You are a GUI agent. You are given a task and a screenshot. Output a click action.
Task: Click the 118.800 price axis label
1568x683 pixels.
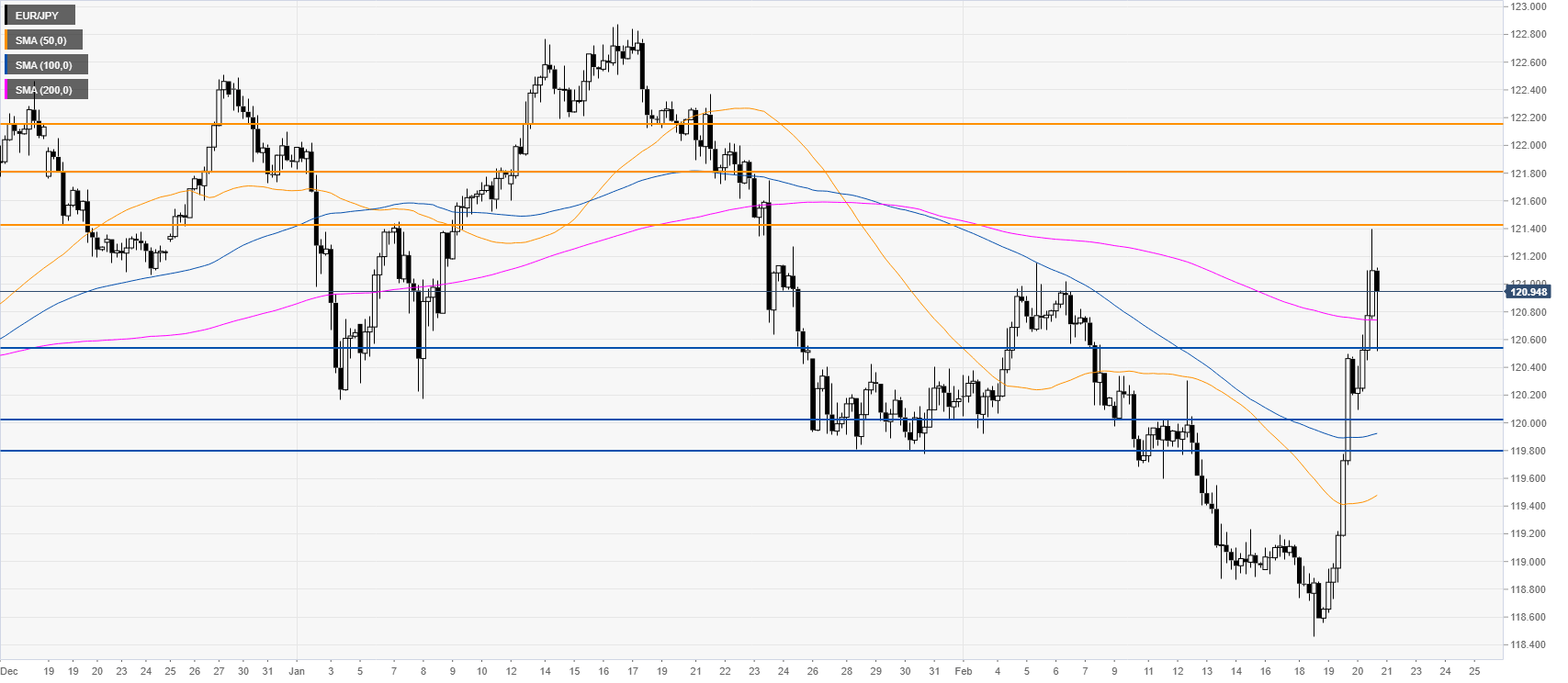click(x=1529, y=589)
